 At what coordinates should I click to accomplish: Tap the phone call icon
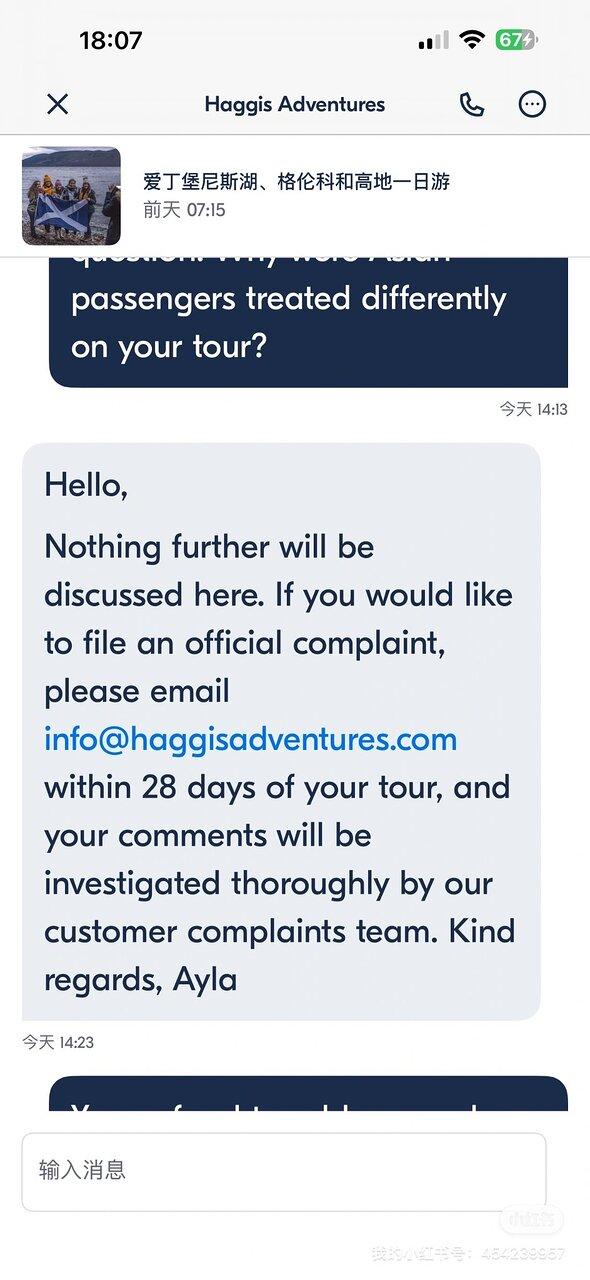click(x=472, y=104)
